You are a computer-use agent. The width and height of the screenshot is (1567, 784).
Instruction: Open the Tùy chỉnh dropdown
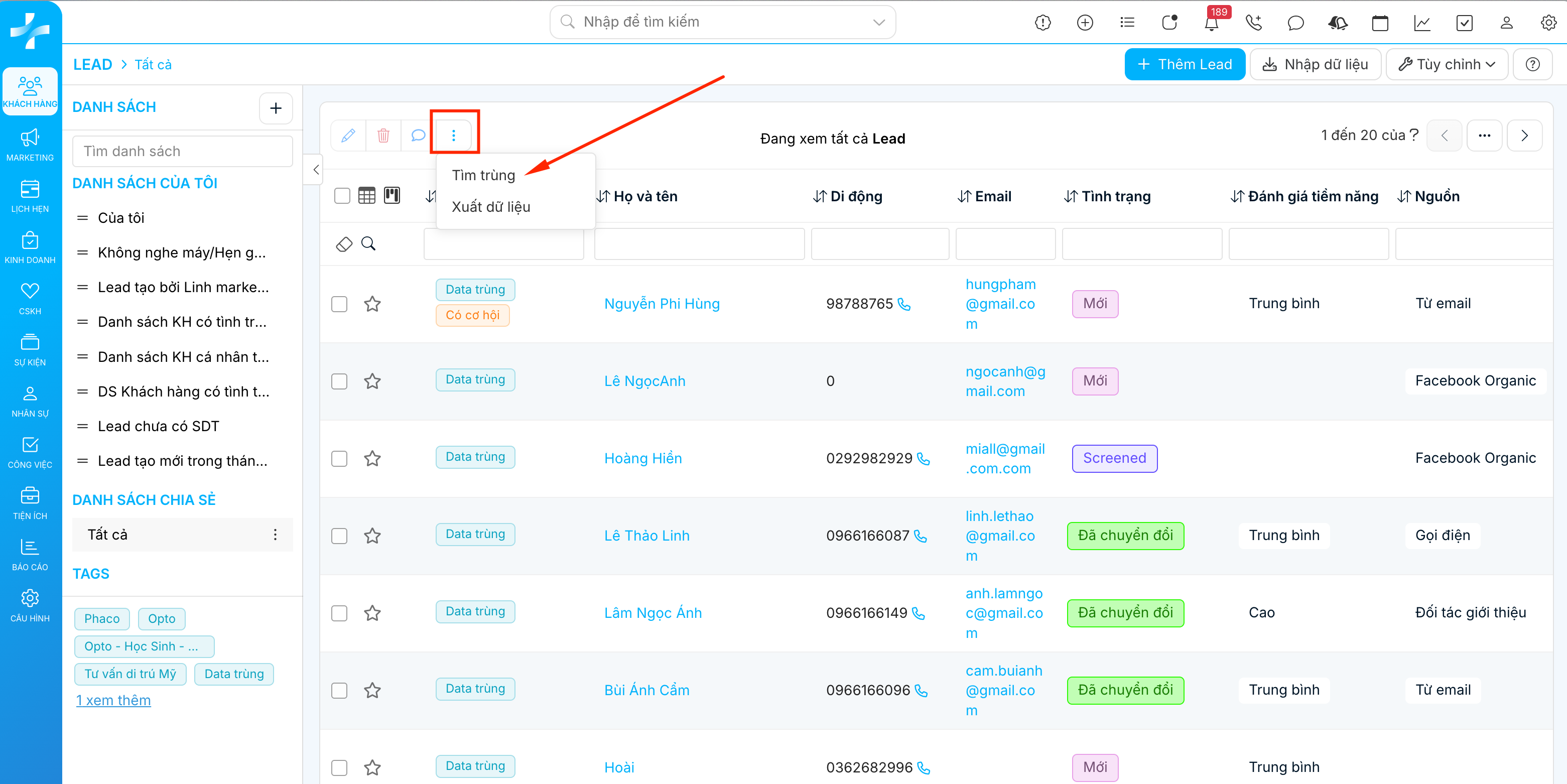[1447, 64]
